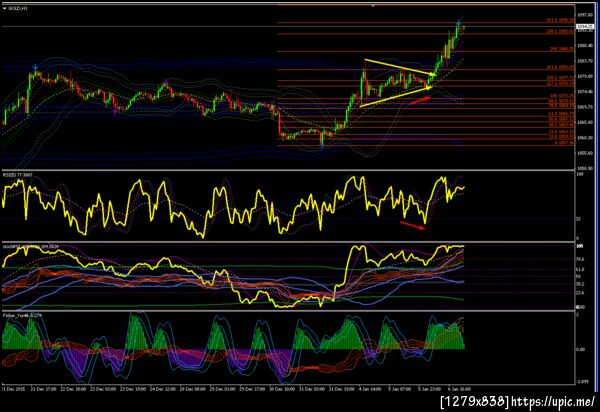The height and width of the screenshot is (412, 600).
Task: Click the 23.6 level on Stochastic scale
Action: (580, 293)
